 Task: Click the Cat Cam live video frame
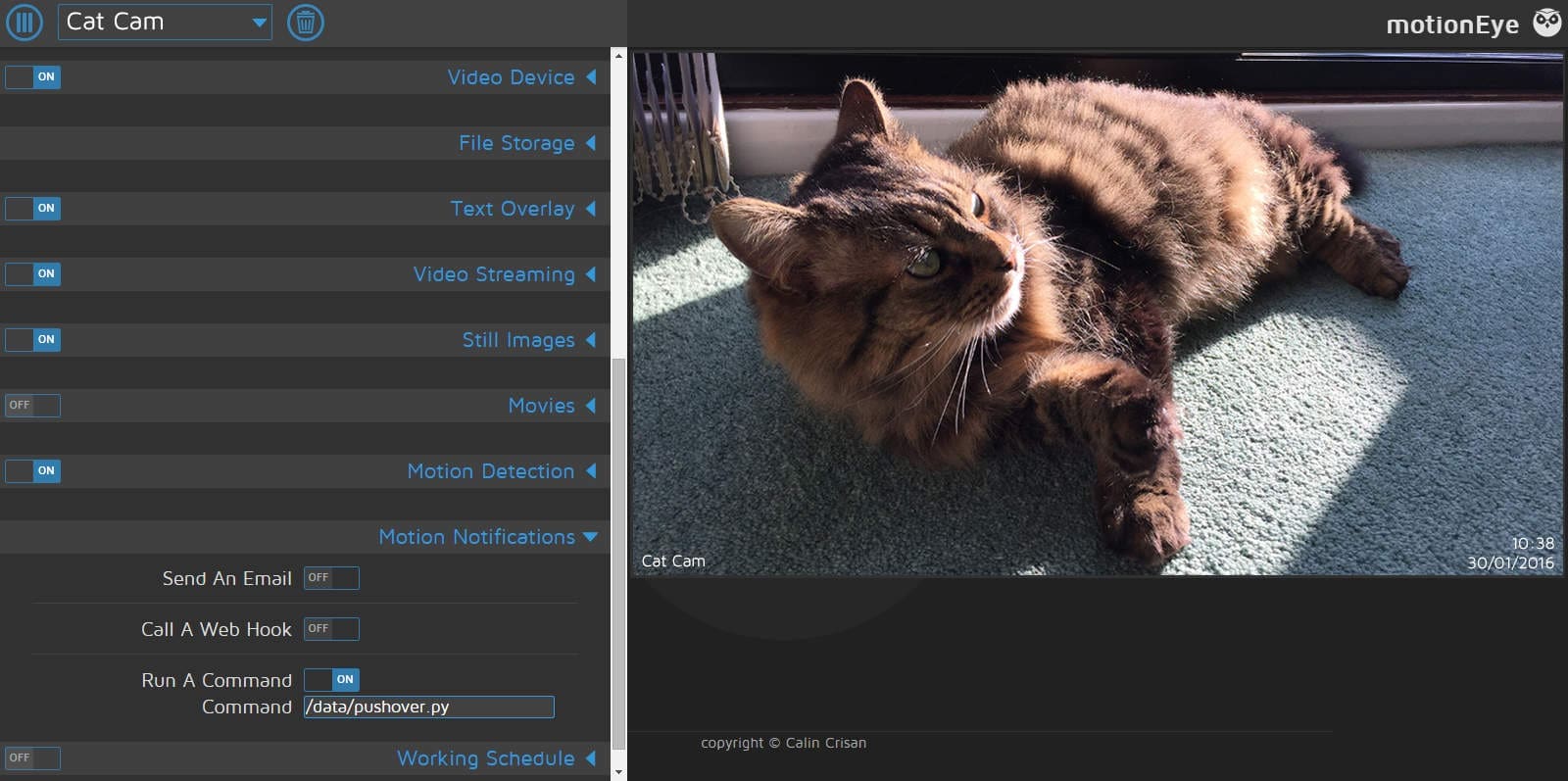(x=1097, y=314)
